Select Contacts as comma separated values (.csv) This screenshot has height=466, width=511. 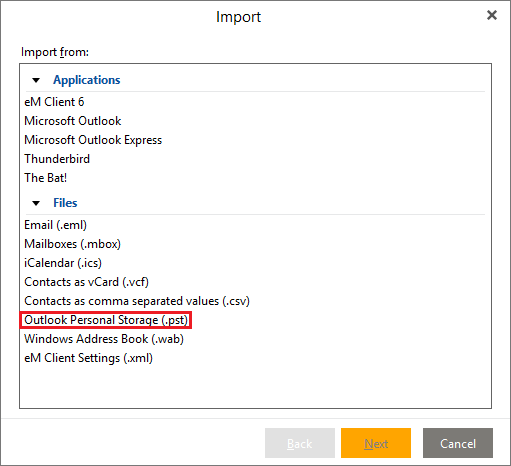tap(137, 301)
